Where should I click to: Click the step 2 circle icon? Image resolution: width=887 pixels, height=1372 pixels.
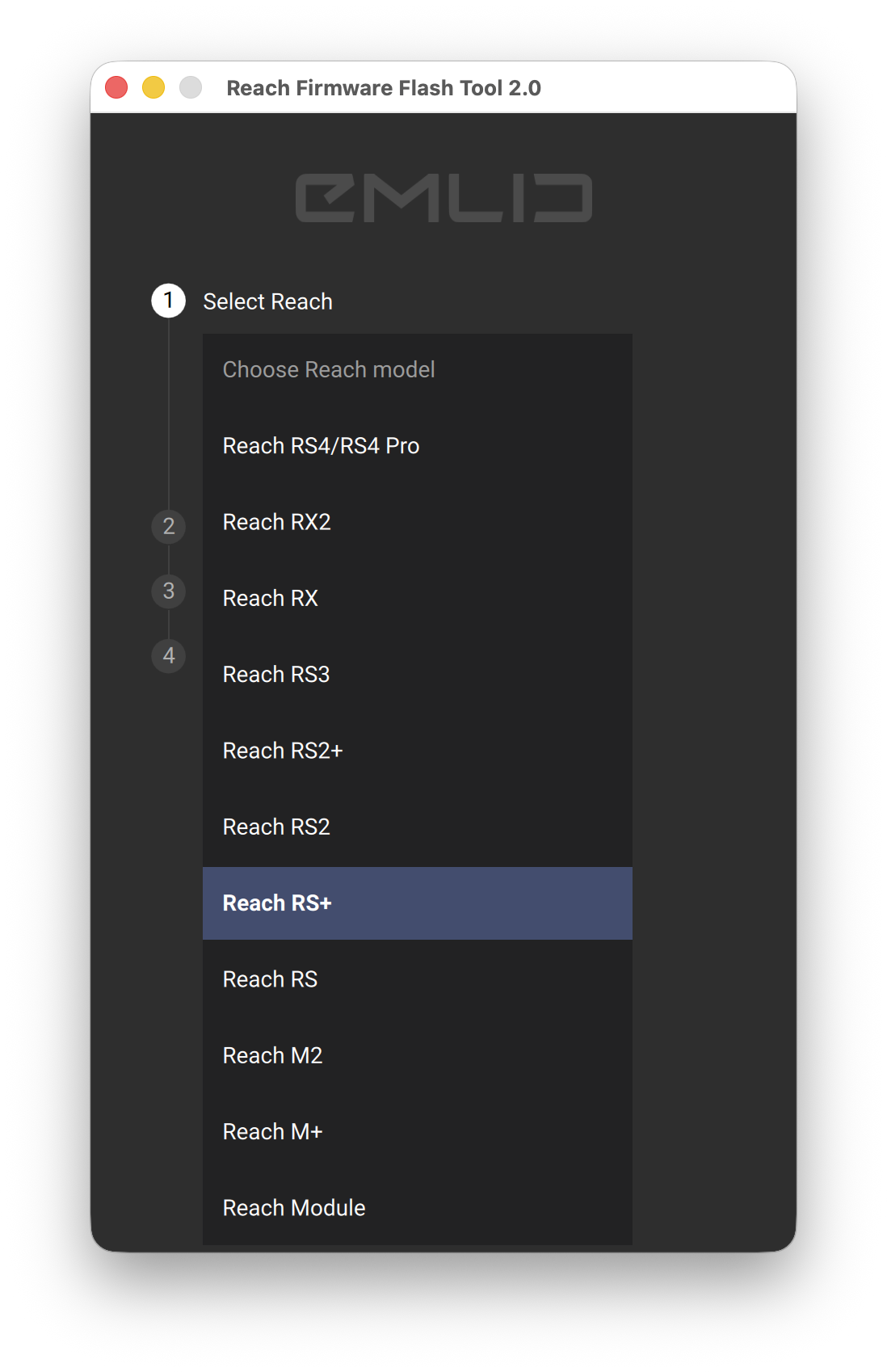pos(169,526)
